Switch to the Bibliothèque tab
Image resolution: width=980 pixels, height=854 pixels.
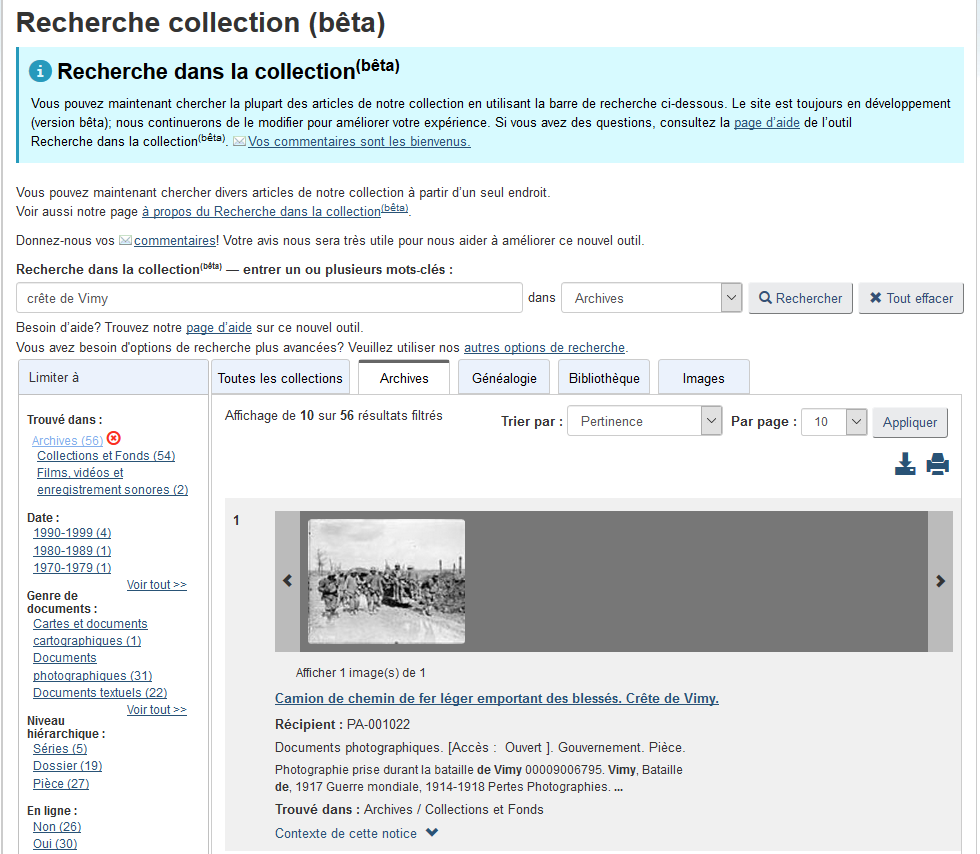[604, 378]
